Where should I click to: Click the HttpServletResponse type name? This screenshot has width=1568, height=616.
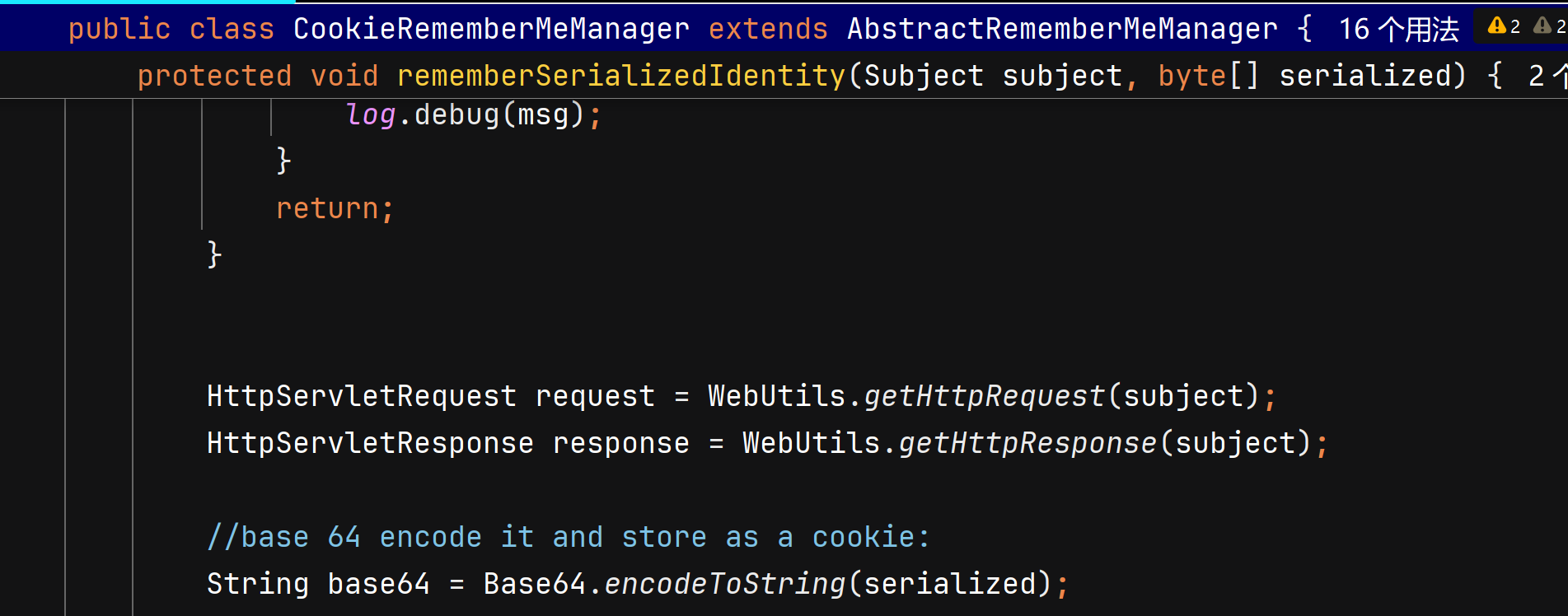(370, 443)
